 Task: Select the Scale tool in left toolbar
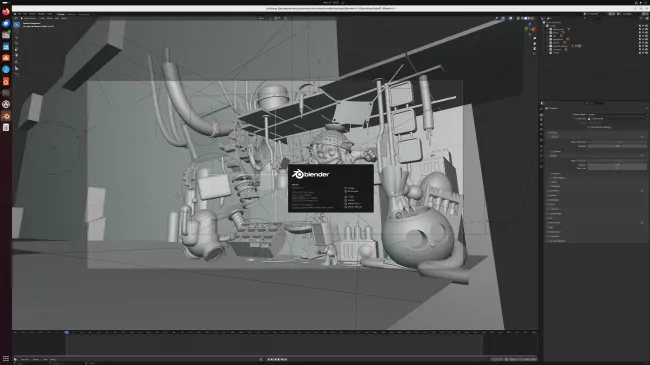[x=17, y=49]
